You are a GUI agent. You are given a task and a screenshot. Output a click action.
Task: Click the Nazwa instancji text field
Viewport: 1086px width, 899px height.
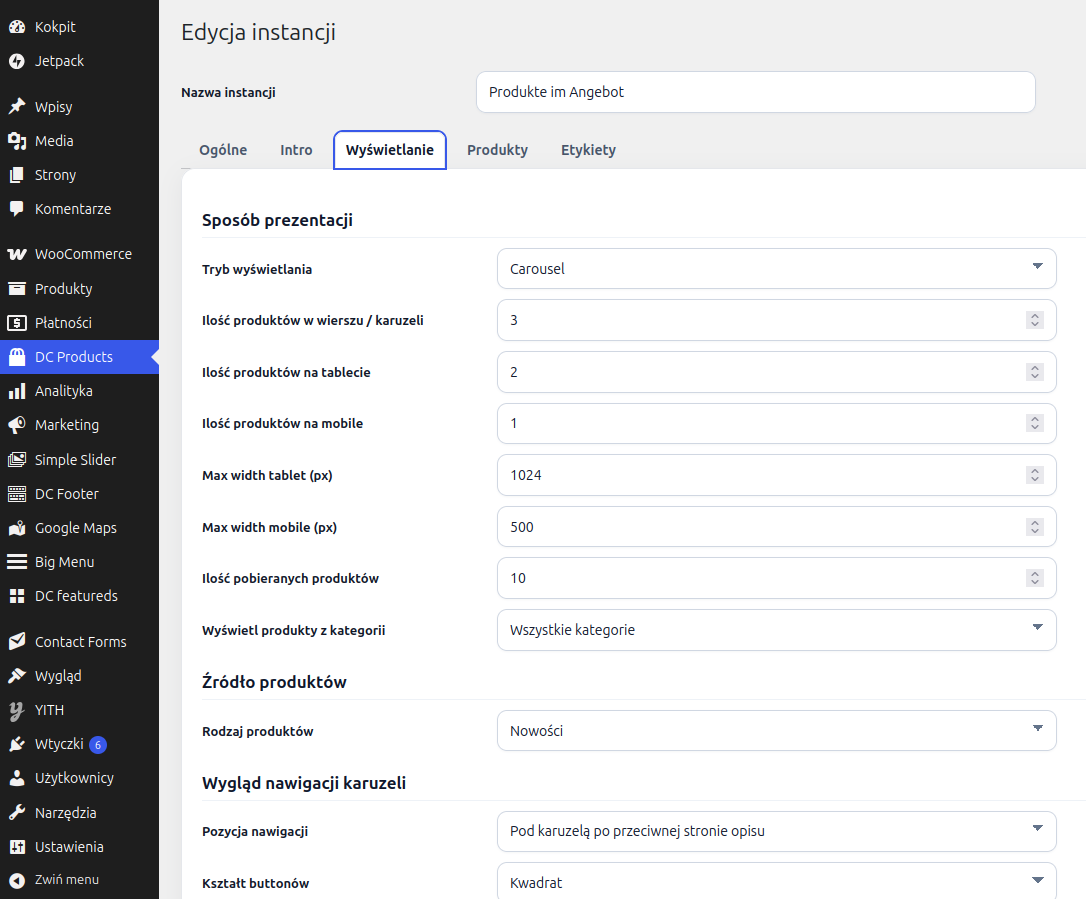point(756,92)
